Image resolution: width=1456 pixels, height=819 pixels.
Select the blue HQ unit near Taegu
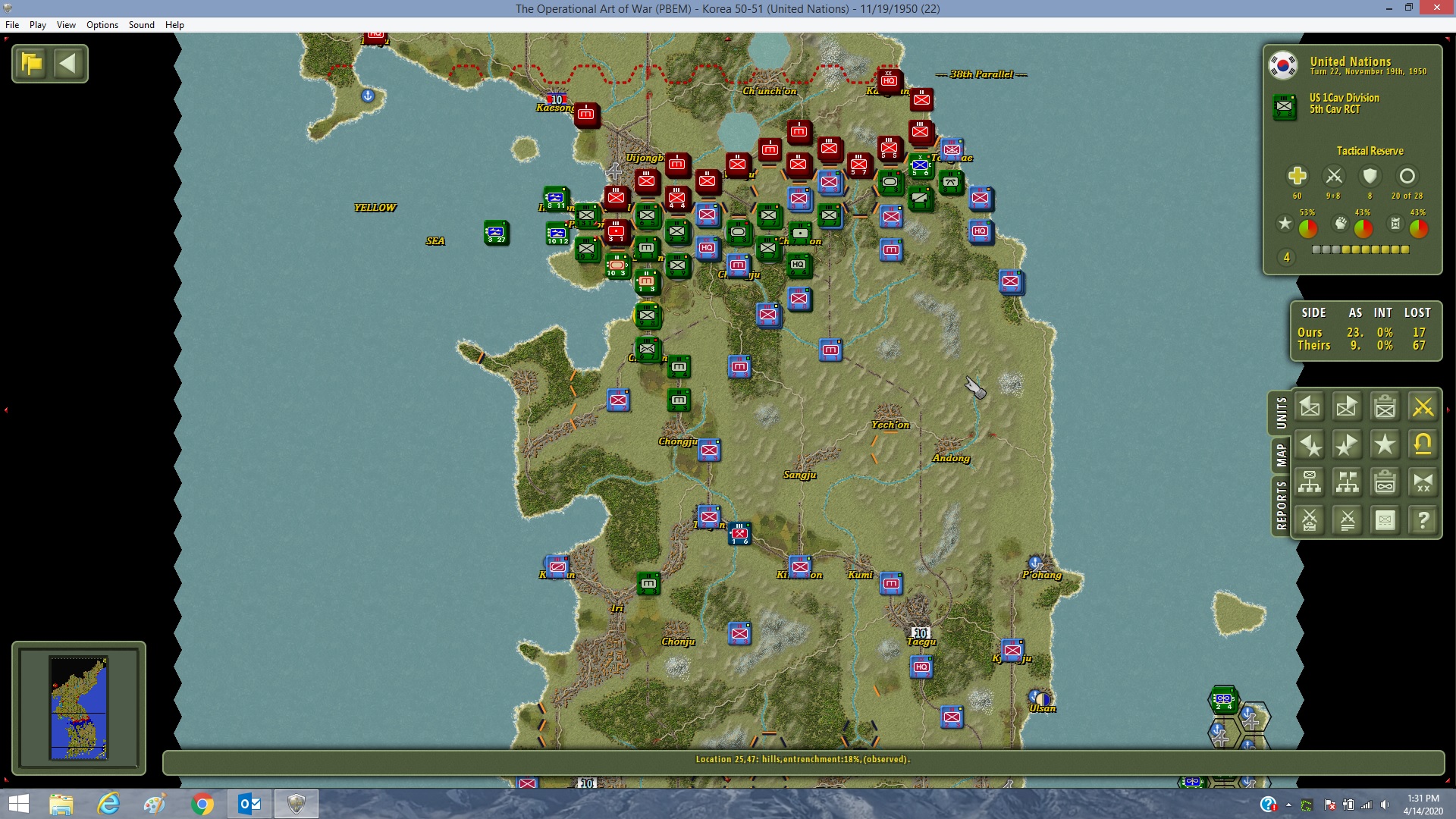pyautogui.click(x=921, y=667)
